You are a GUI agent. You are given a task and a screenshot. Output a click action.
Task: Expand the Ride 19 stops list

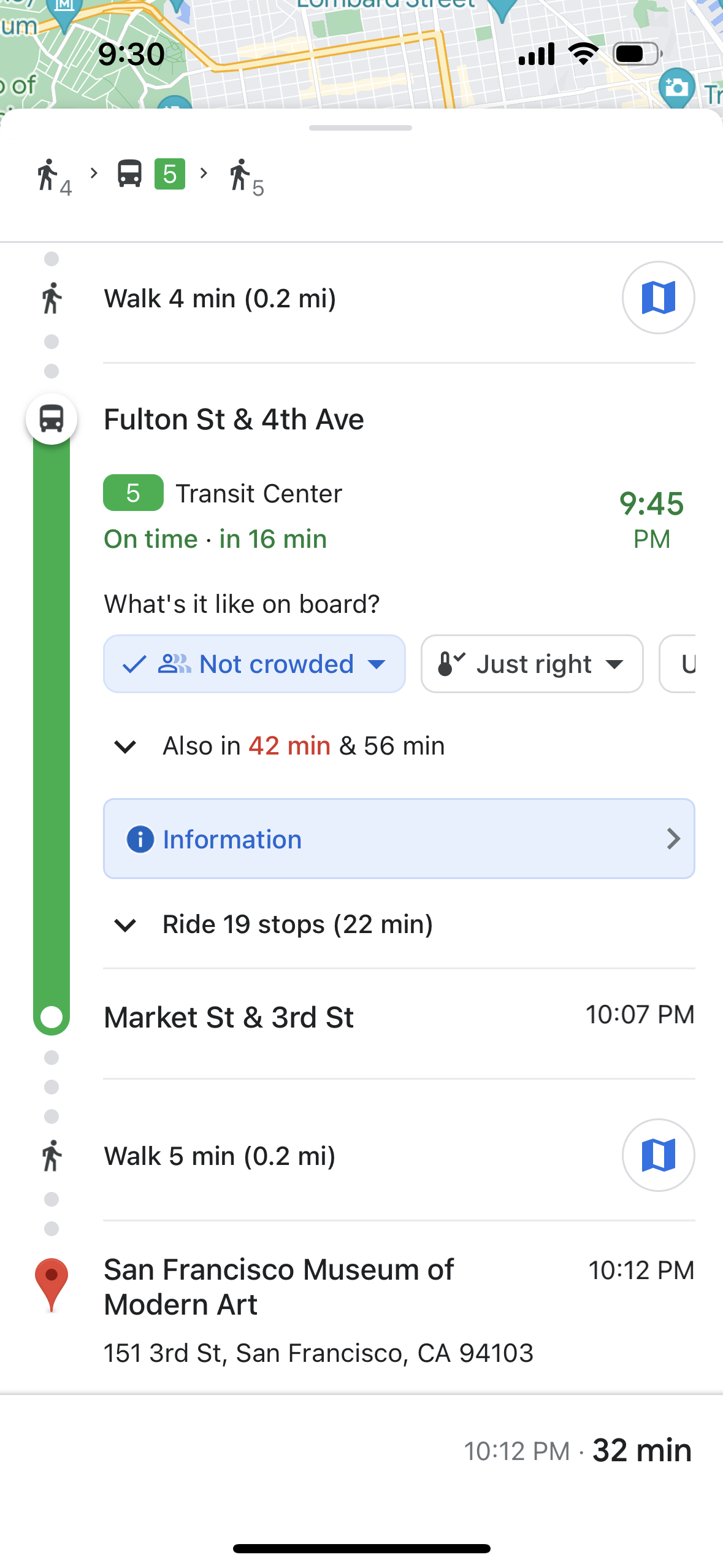[x=125, y=924]
